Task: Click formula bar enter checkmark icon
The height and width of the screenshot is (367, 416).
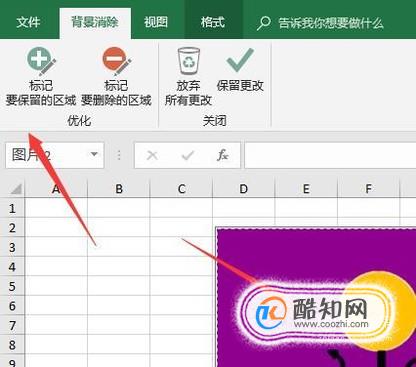Action: (188, 155)
